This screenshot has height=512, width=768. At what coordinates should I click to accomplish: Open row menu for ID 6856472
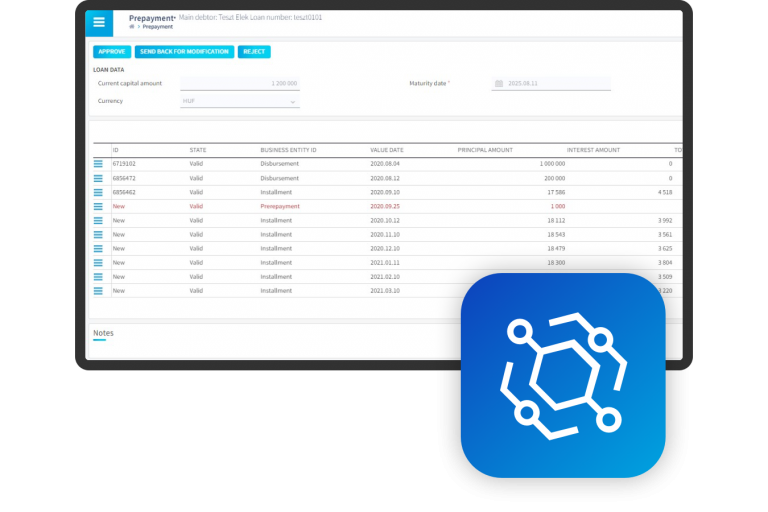[x=98, y=178]
